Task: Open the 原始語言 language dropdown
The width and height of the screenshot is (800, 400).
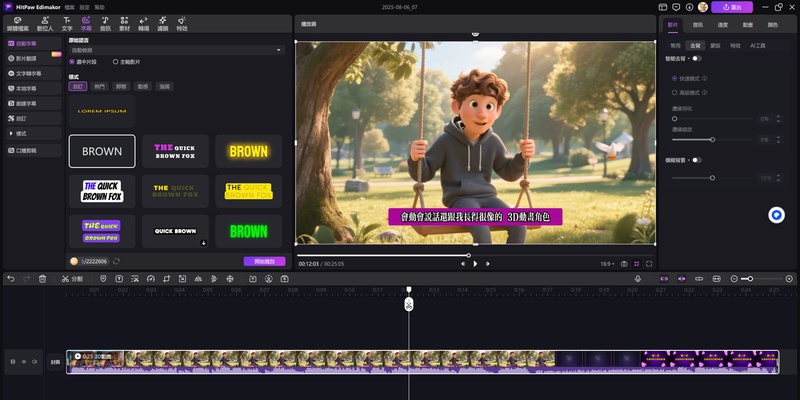Action: click(x=176, y=50)
